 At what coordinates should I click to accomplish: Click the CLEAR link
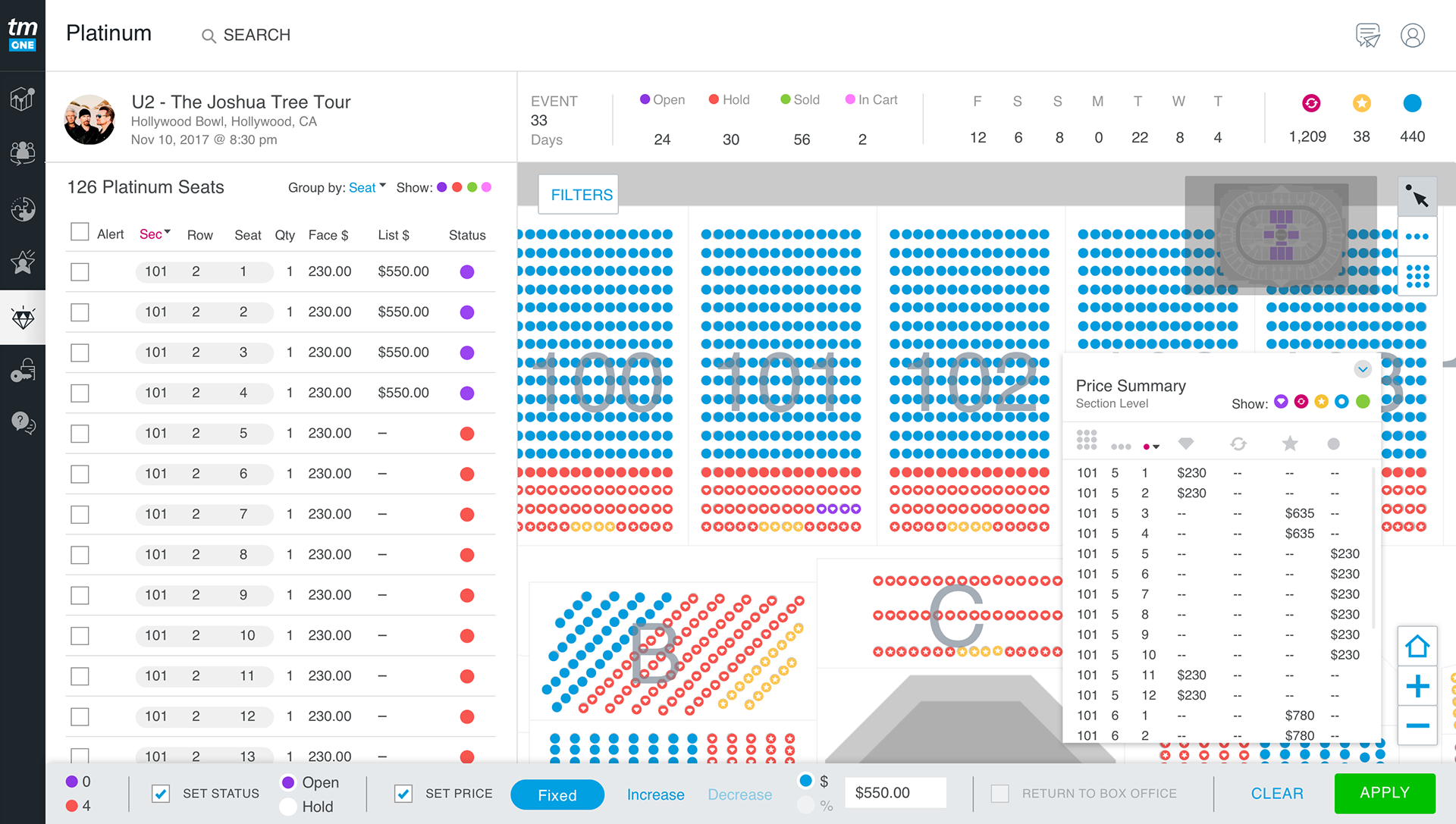(1277, 794)
